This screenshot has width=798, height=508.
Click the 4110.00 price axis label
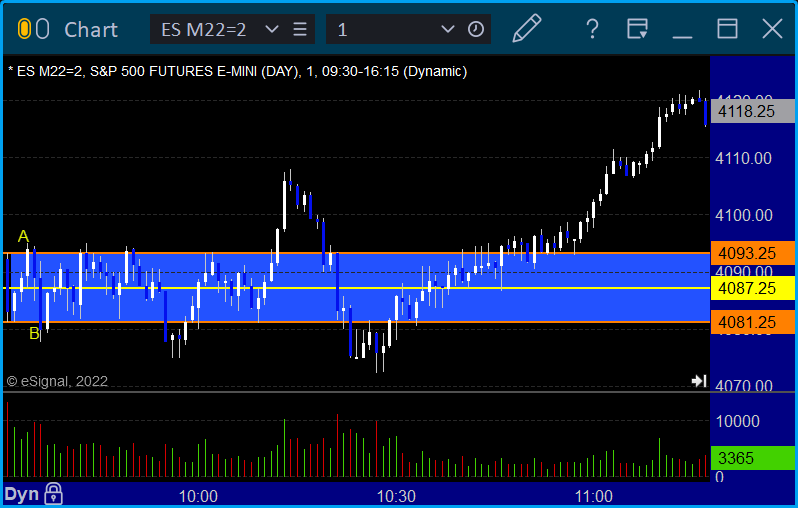click(744, 158)
